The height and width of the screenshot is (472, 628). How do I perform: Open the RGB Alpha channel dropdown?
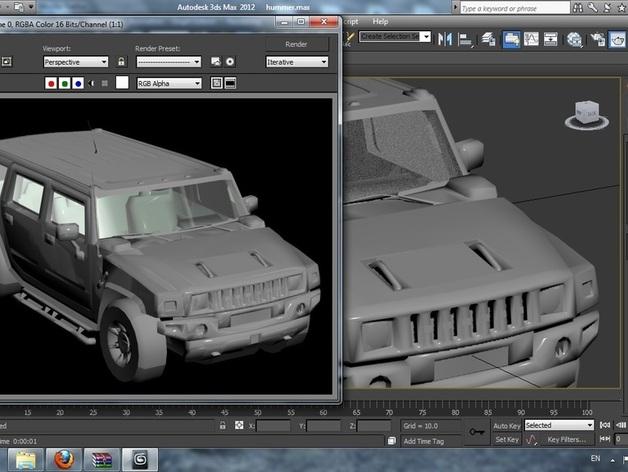pos(169,83)
